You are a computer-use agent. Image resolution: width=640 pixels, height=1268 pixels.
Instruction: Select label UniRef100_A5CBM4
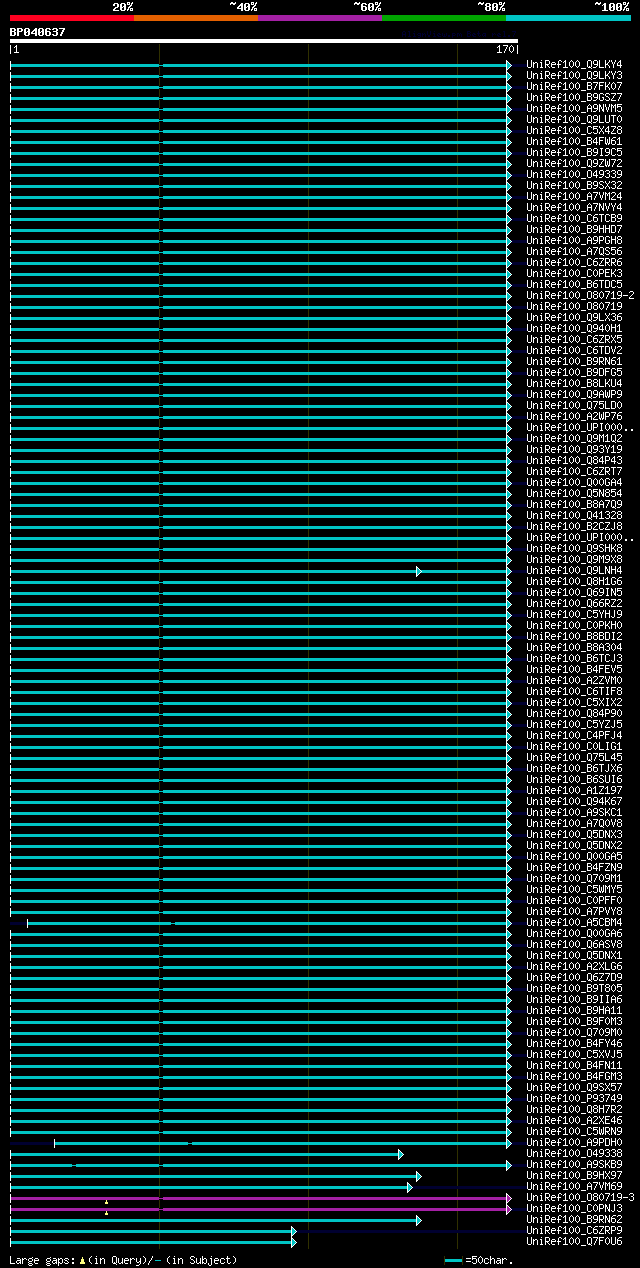(574, 923)
